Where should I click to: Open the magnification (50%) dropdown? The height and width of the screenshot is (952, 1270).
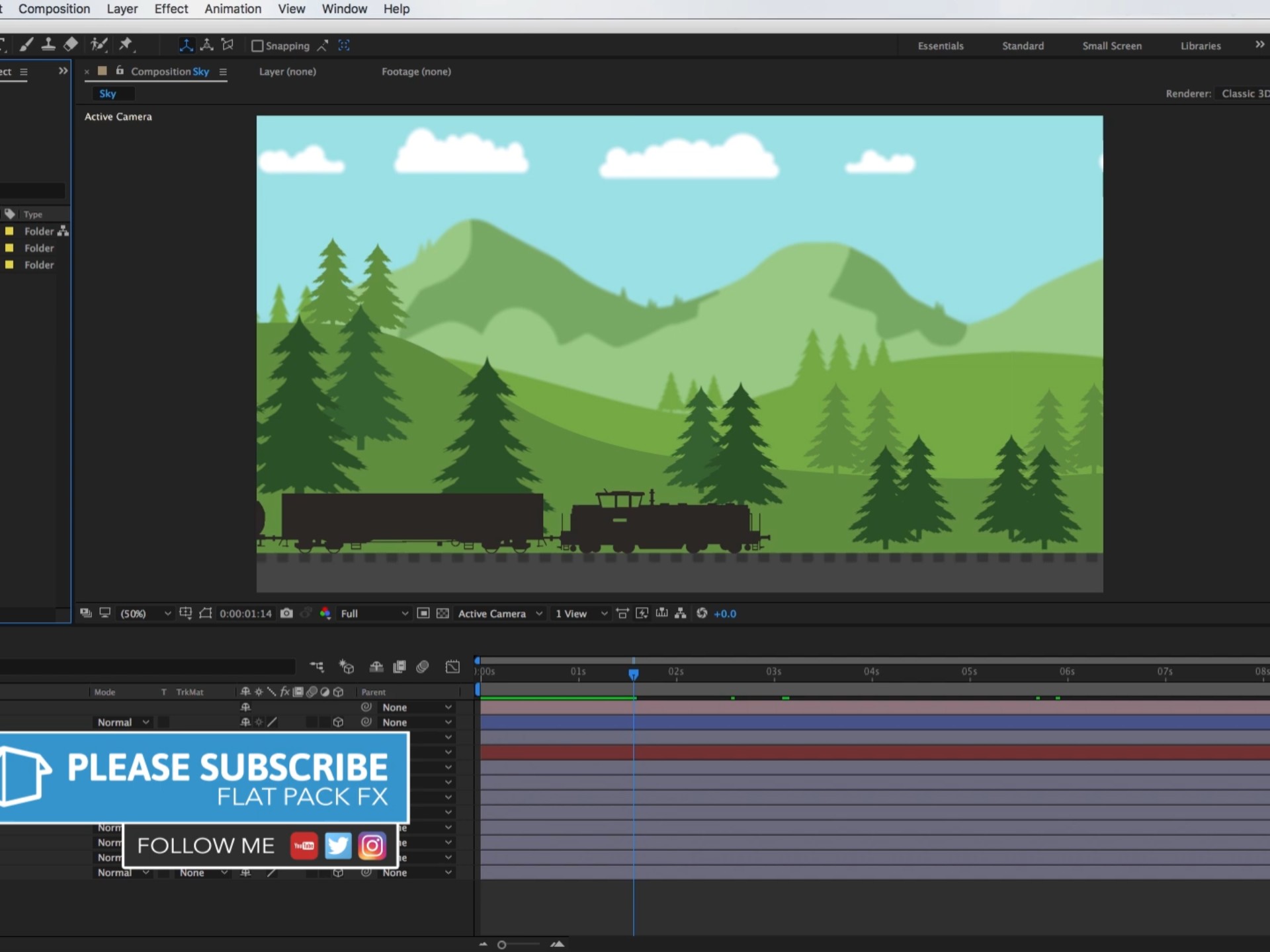145,614
